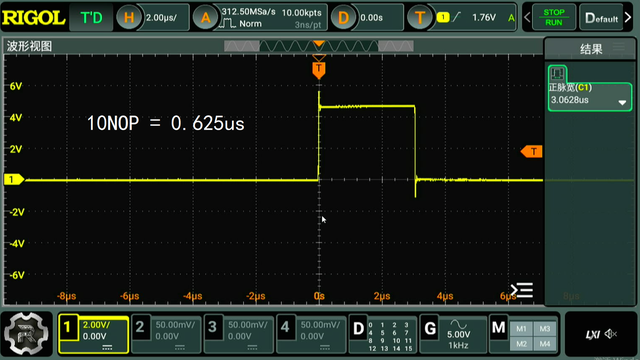640x360 pixels.
Task: Expand the positive pulse width measurement dropdown
Action: pyautogui.click(x=622, y=102)
